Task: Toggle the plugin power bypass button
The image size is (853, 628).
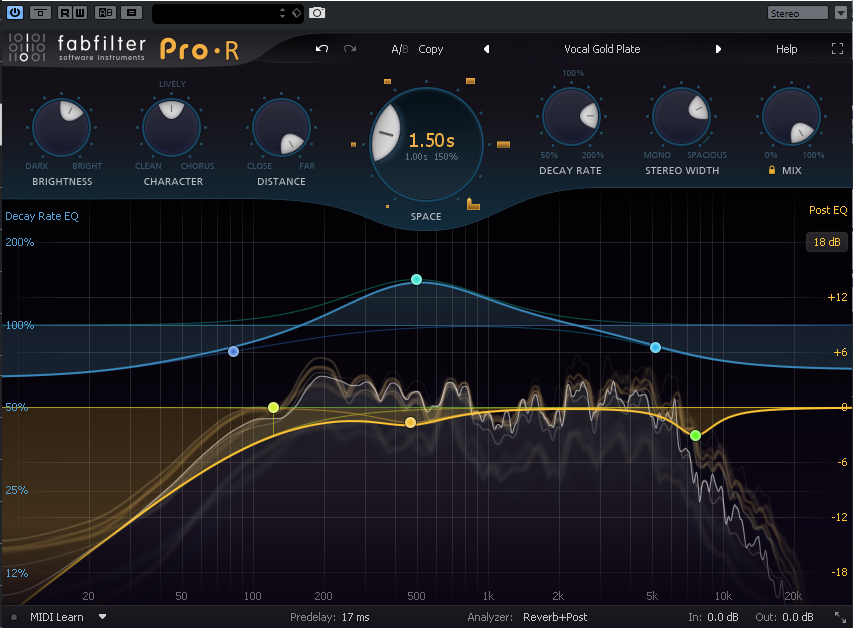Action: [15, 12]
